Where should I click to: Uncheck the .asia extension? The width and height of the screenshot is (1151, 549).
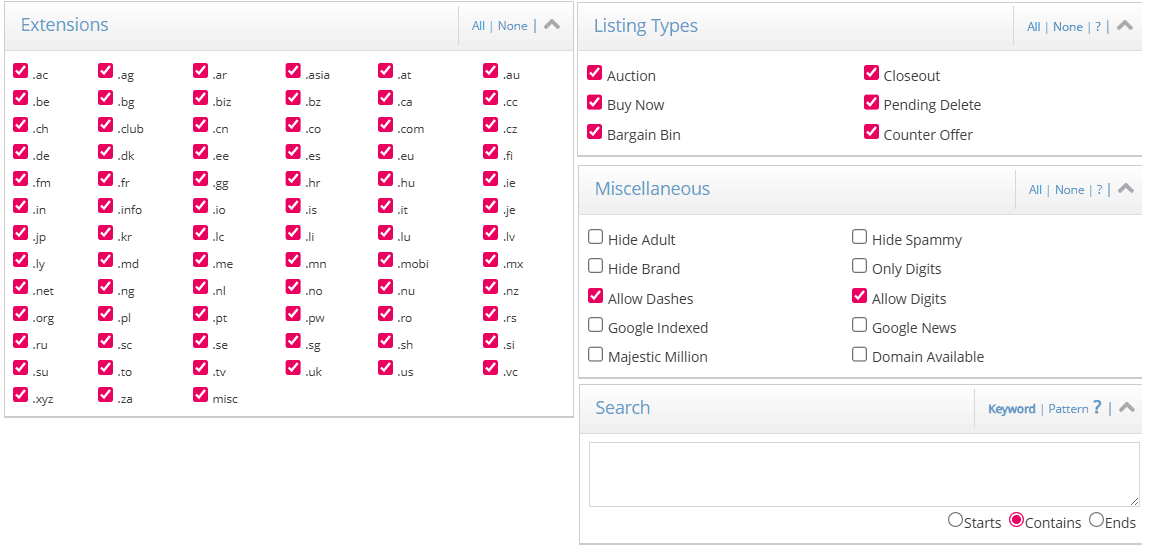[293, 70]
